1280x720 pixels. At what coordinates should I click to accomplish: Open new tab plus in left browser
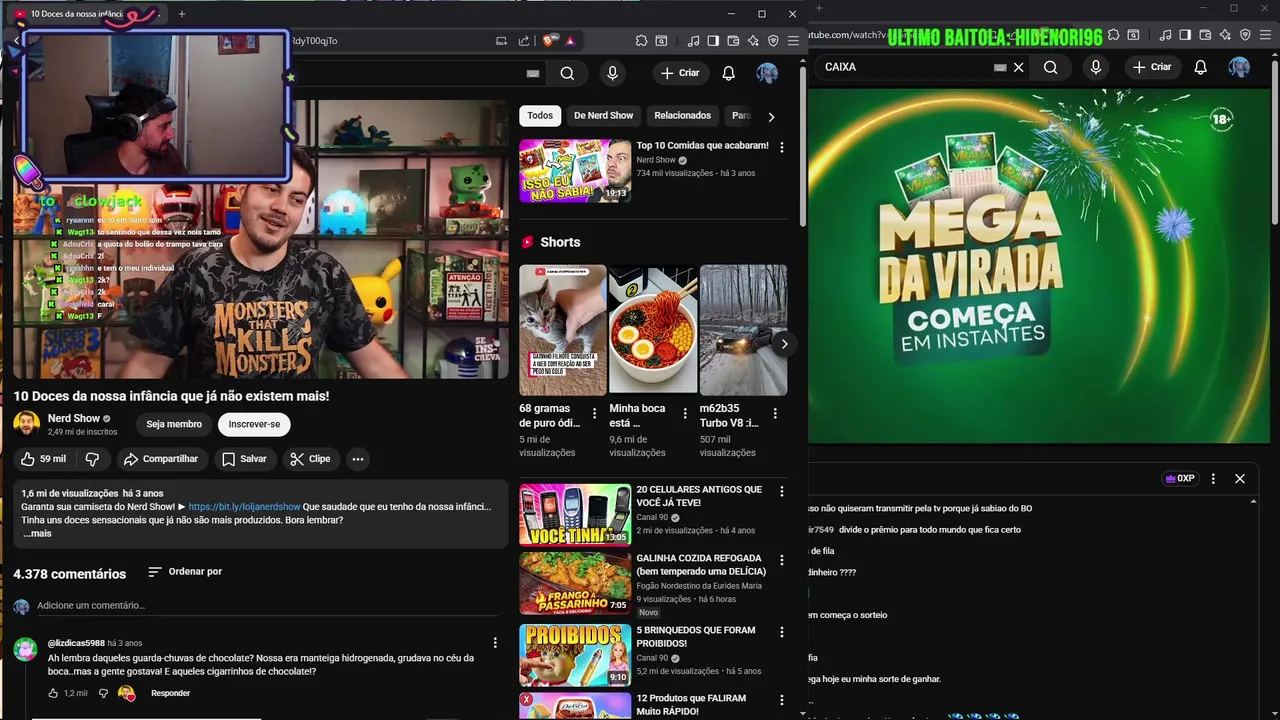pos(181,14)
